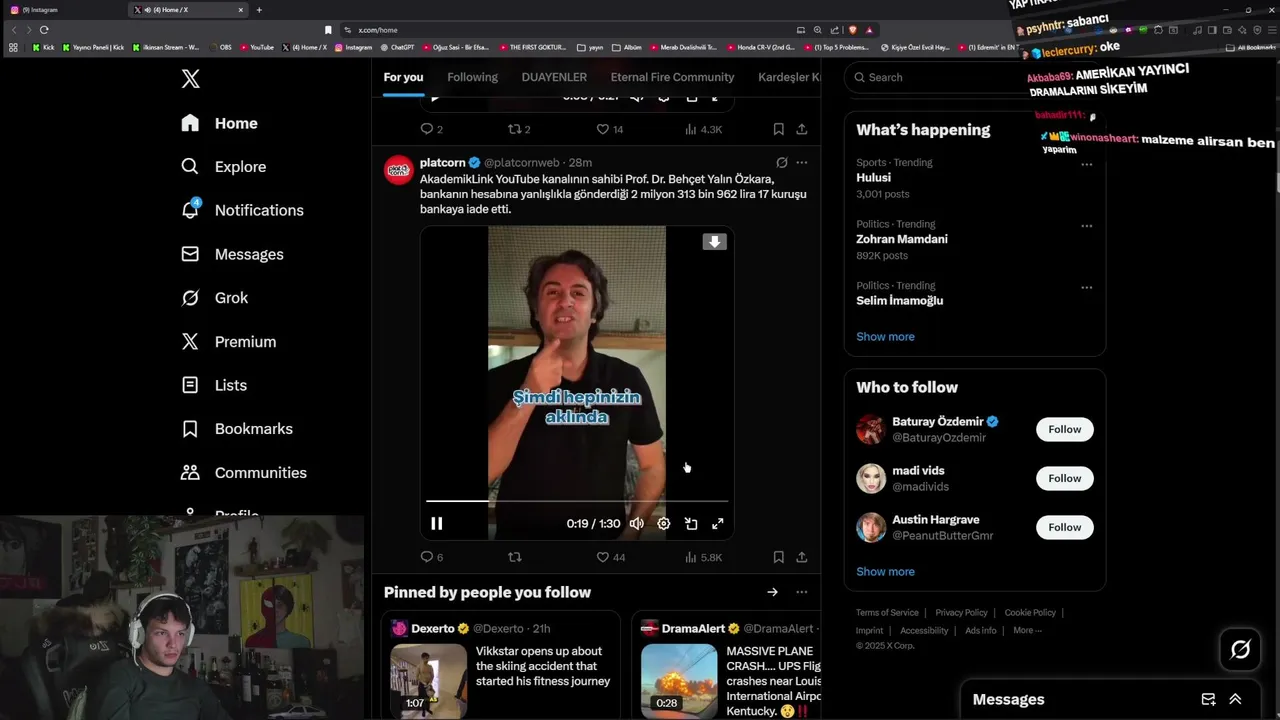Image resolution: width=1280 pixels, height=720 pixels.
Task: Select the For you tab
Action: [403, 77]
